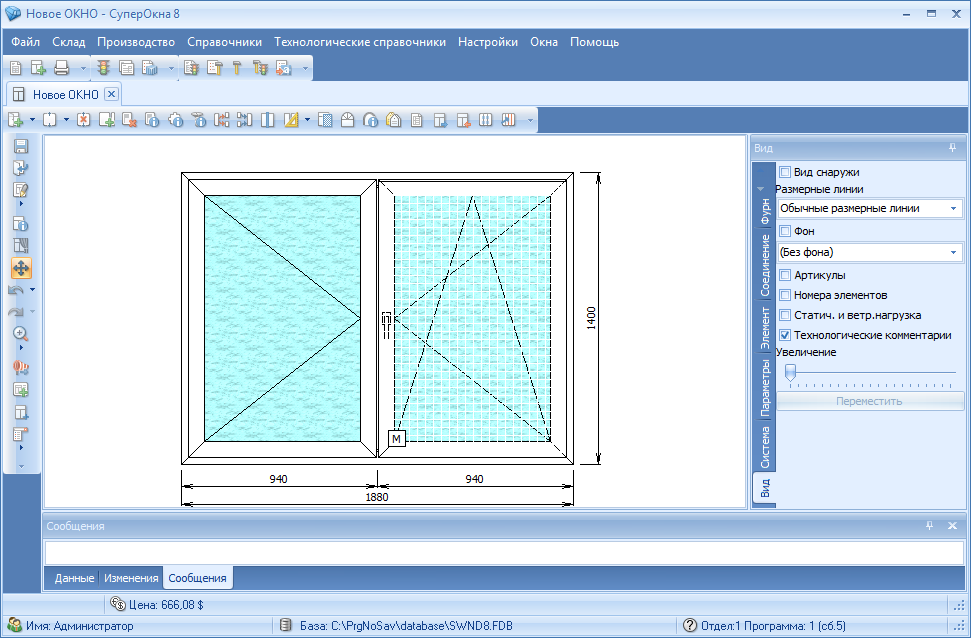Image resolution: width=971 pixels, height=638 pixels.
Task: Enable the Вид снаружи checkbox
Action: click(785, 172)
